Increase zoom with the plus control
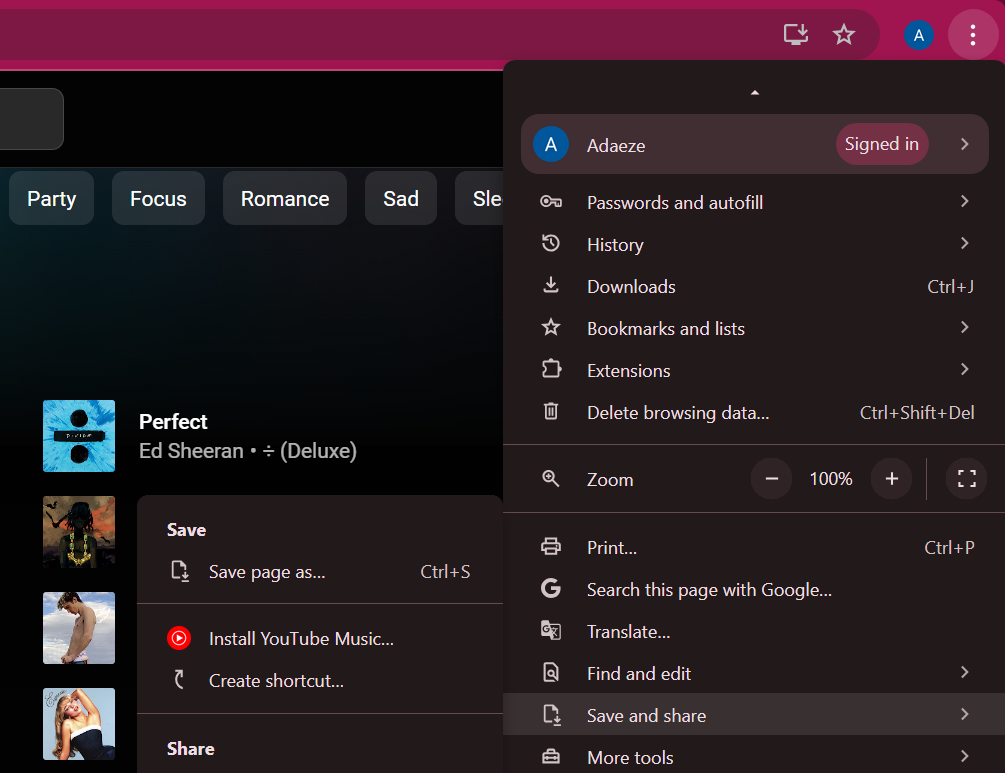This screenshot has width=1005, height=773. (x=891, y=478)
